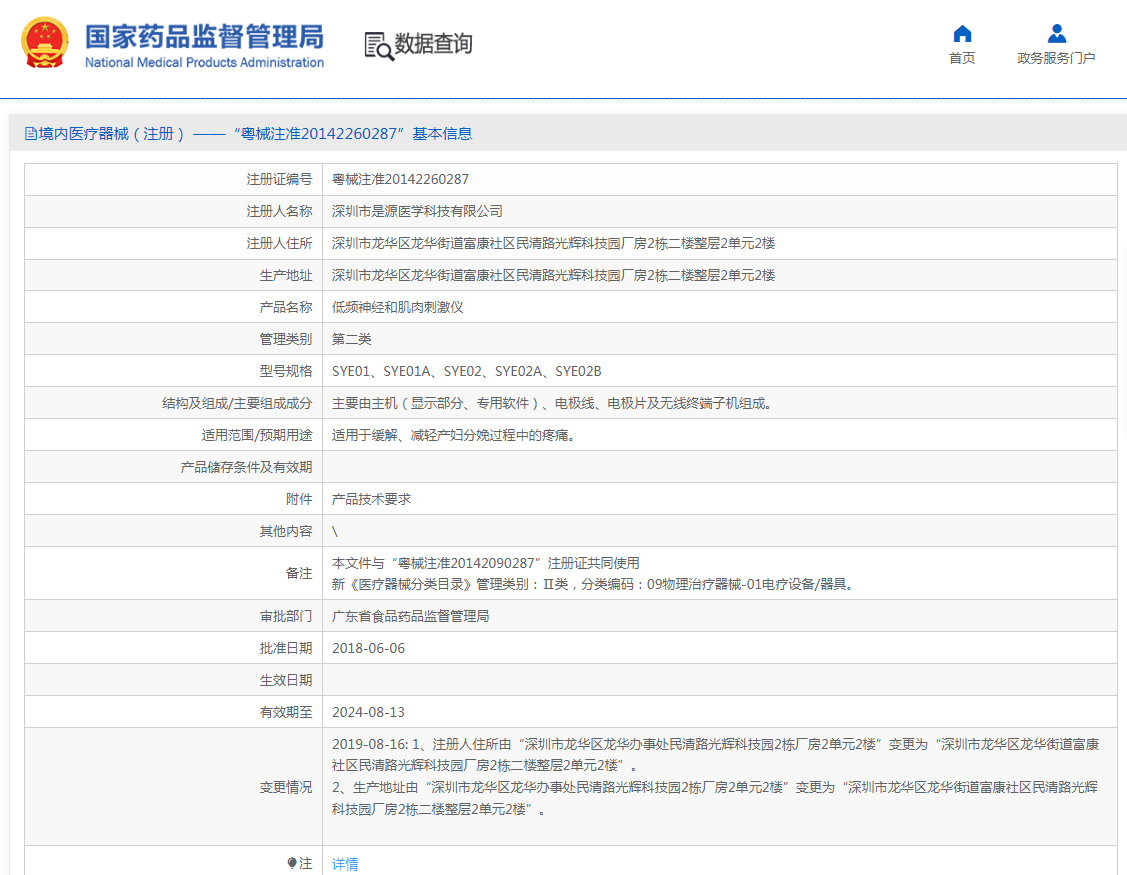Select the 第二类 value
The height and width of the screenshot is (875, 1127).
pyautogui.click(x=351, y=339)
